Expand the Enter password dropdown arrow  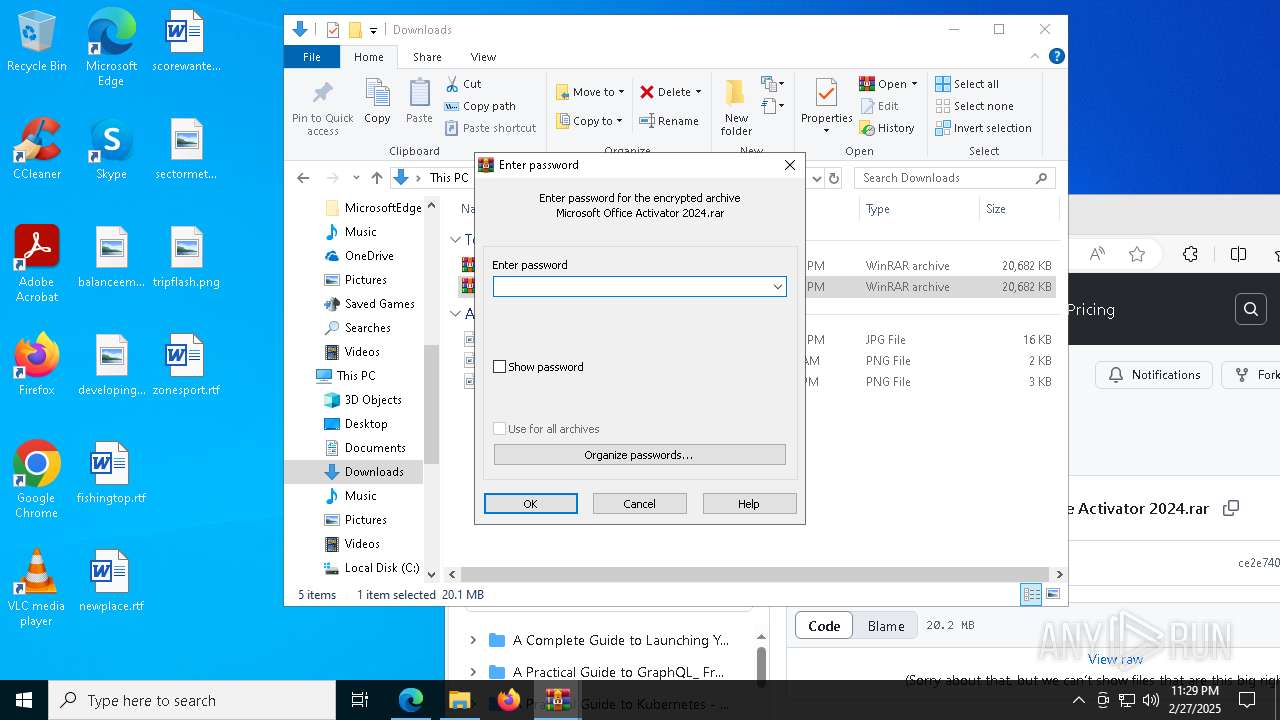[x=777, y=287]
